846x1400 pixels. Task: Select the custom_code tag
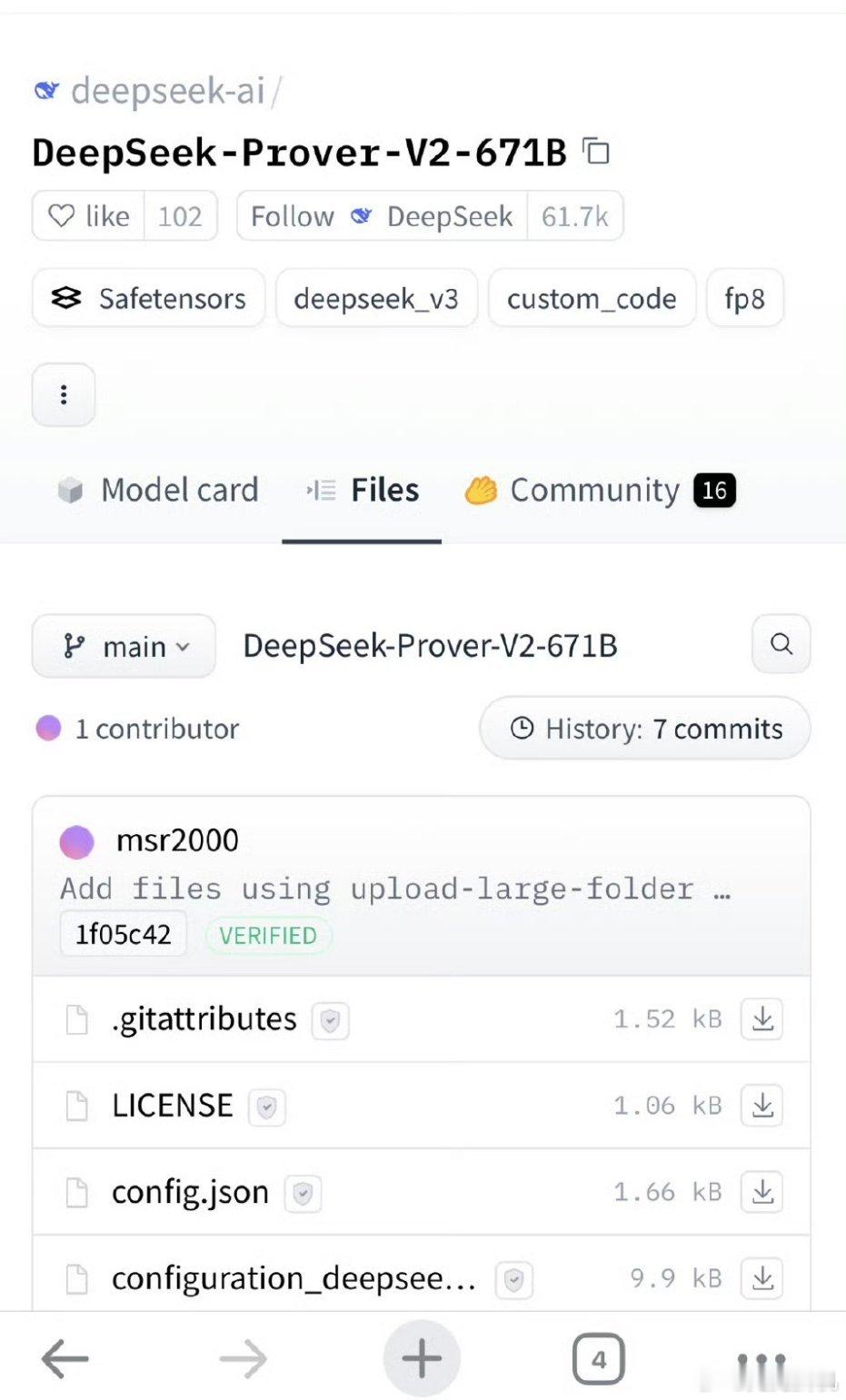point(592,298)
